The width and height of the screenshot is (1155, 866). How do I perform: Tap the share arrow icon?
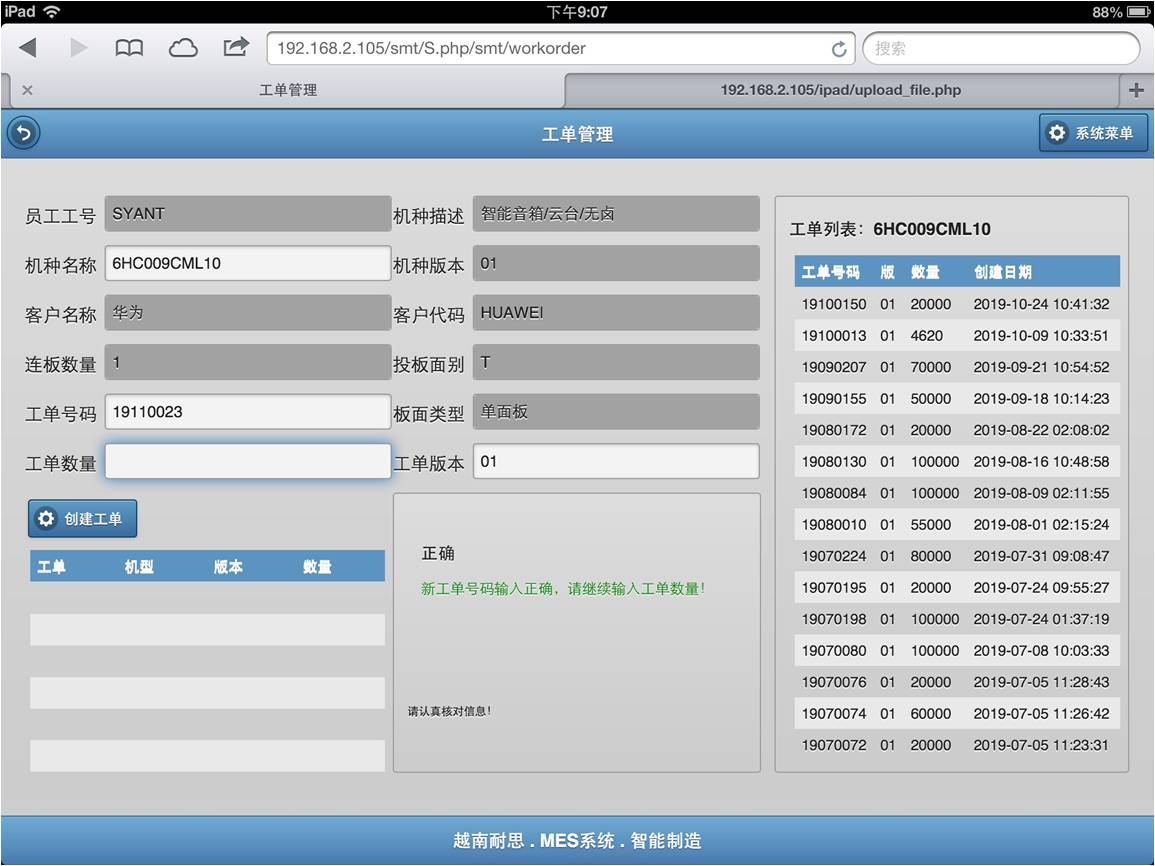tap(236, 47)
